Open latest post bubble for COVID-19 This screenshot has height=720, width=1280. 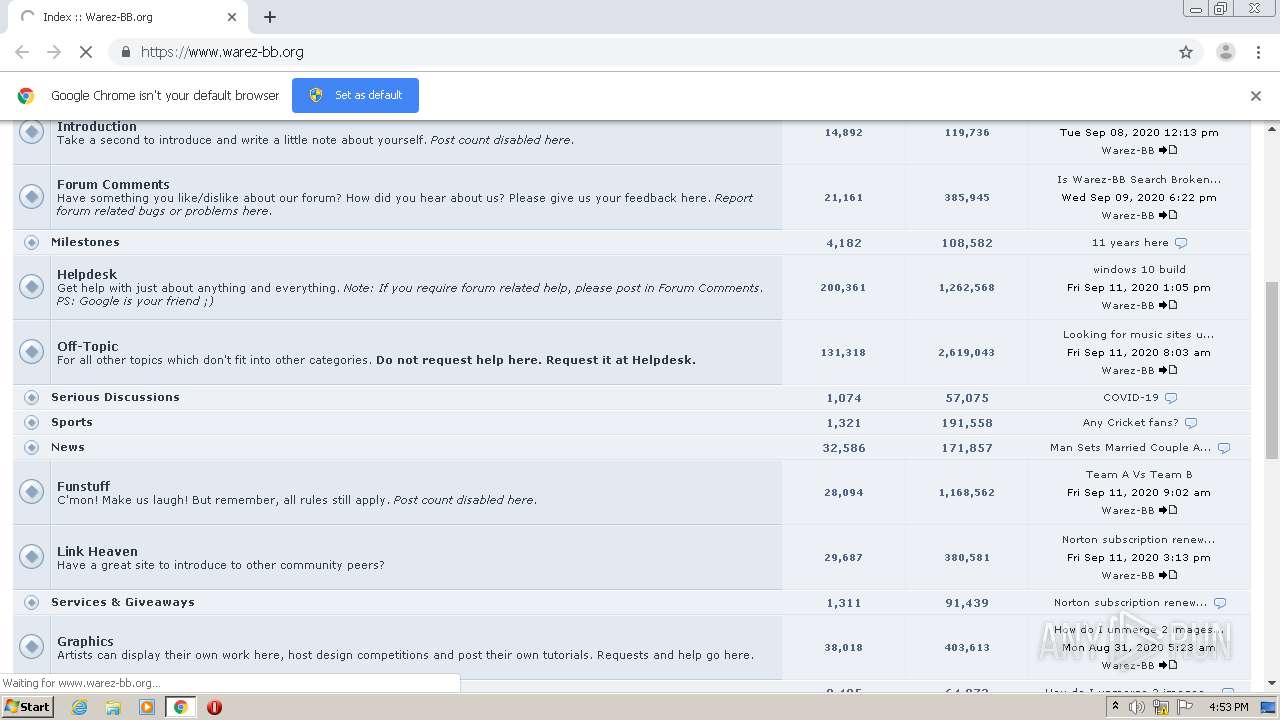[1171, 398]
